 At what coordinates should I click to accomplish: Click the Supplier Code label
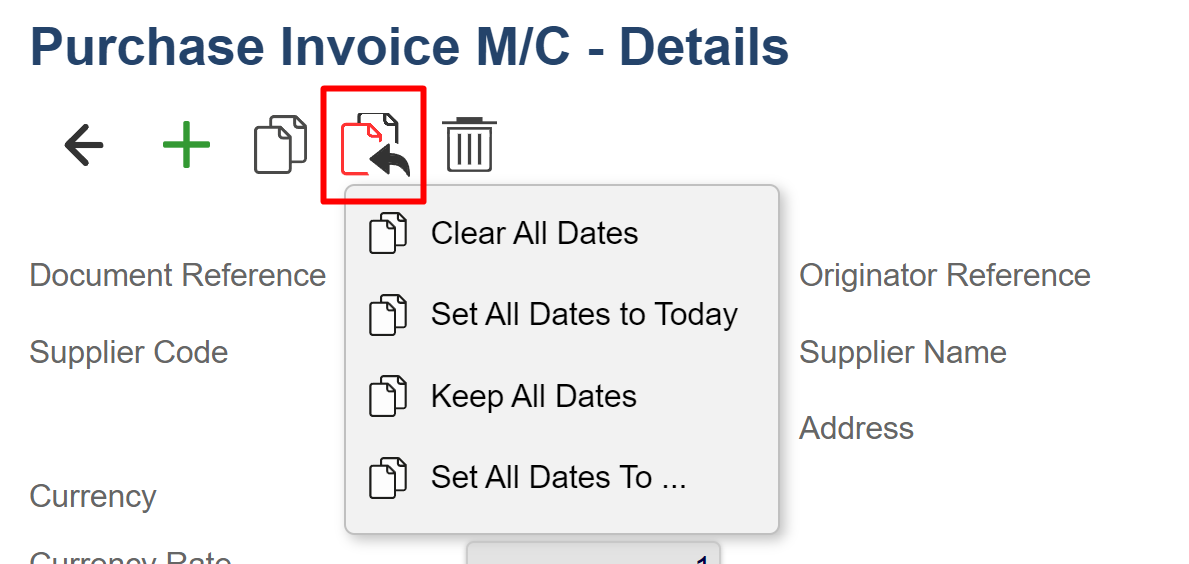point(129,352)
